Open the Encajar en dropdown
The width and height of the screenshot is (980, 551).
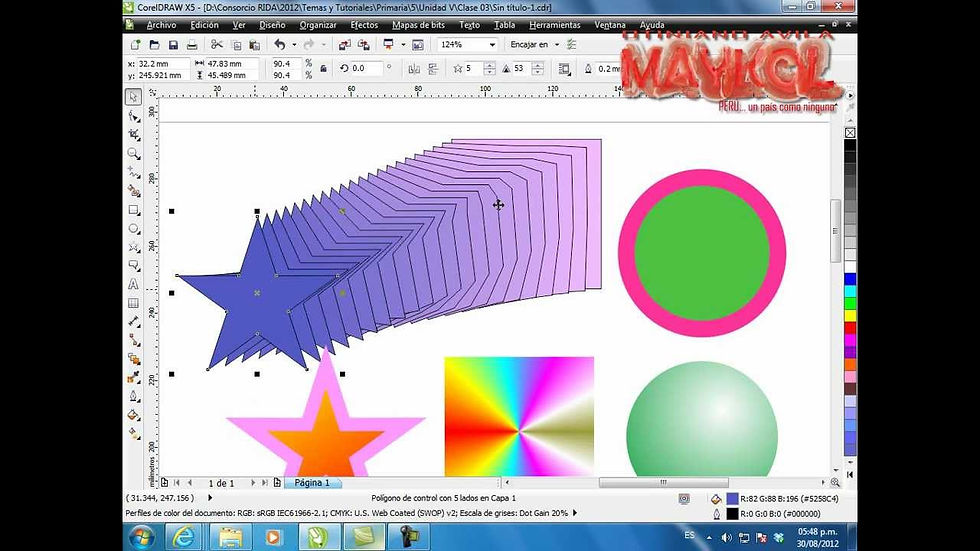pos(557,45)
